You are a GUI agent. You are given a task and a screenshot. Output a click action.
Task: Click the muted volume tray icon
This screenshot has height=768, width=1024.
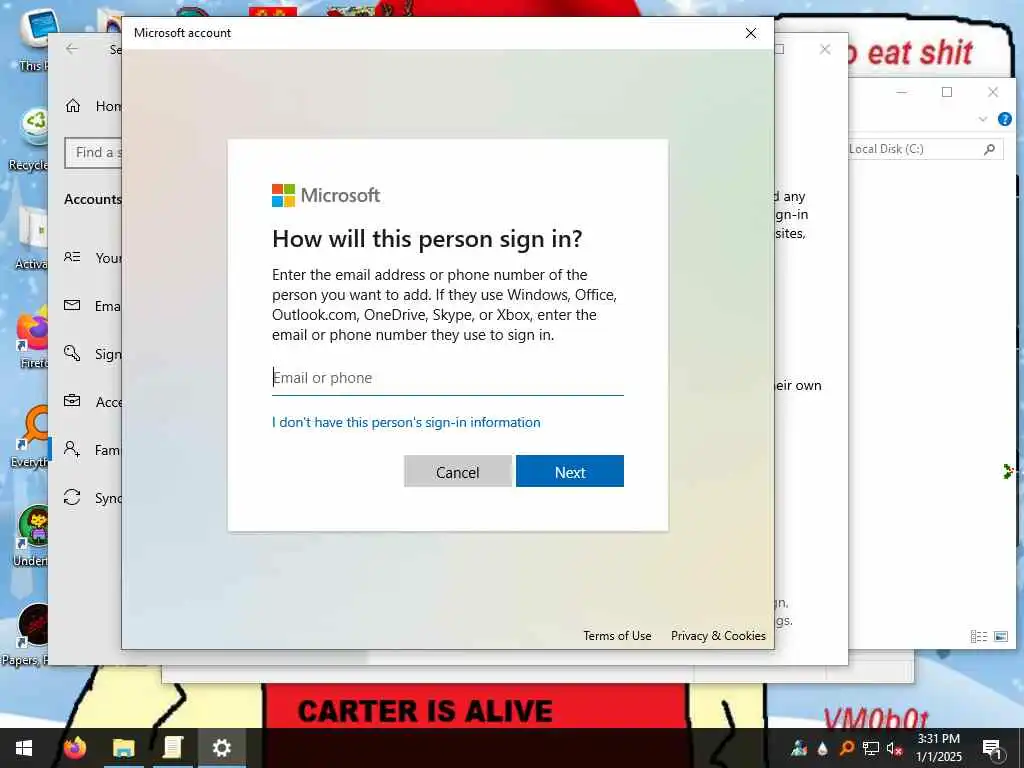coord(894,748)
